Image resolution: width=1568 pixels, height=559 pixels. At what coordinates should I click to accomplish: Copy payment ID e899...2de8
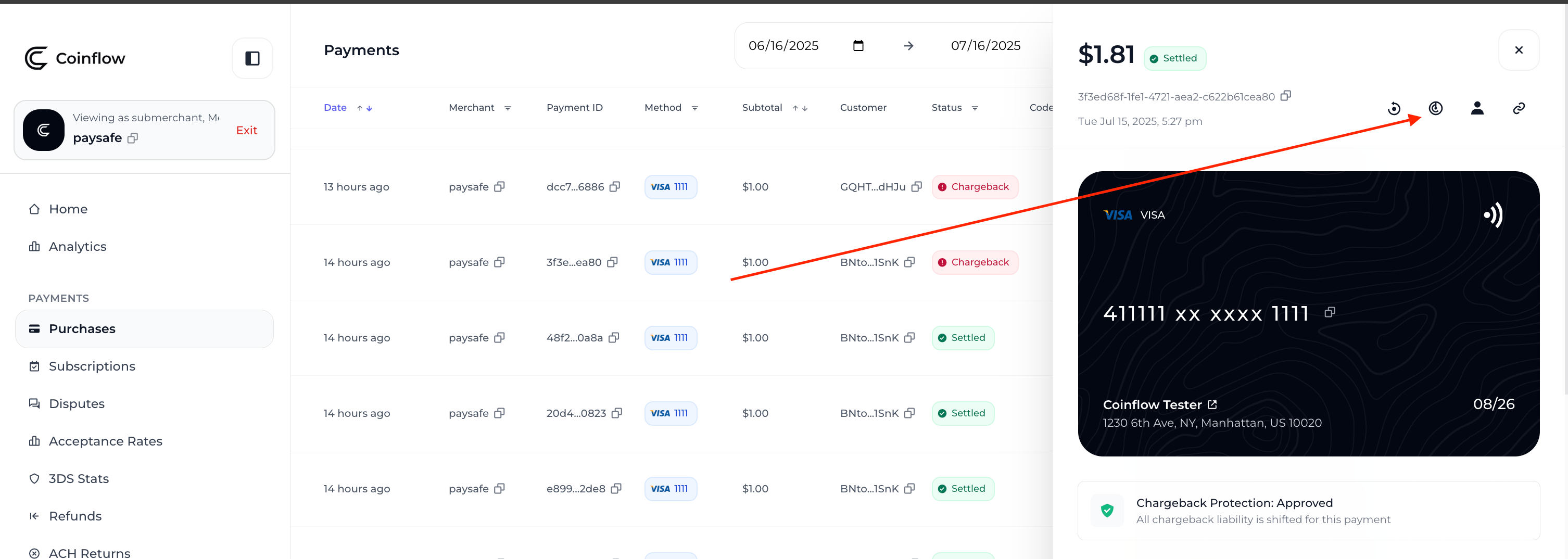pyautogui.click(x=616, y=488)
